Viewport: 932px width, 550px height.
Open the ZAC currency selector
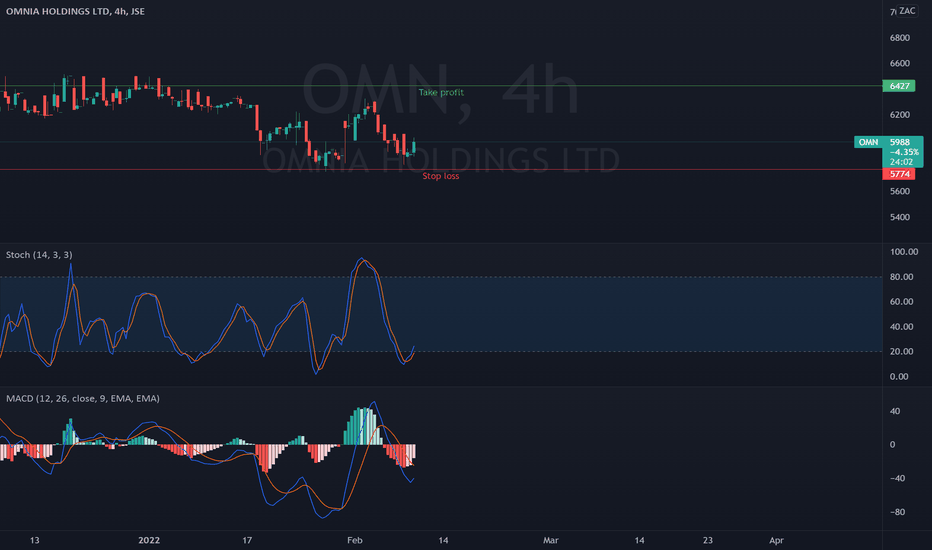point(907,11)
